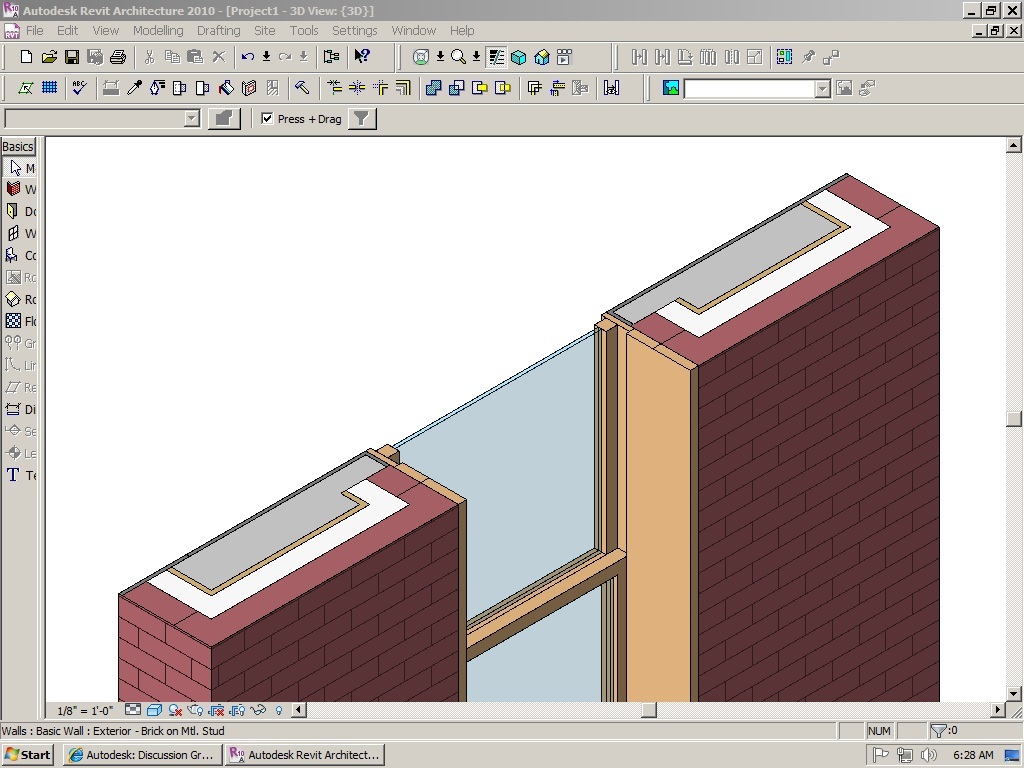Open the type selector dropdown
The width and height of the screenshot is (1024, 768).
[x=192, y=119]
